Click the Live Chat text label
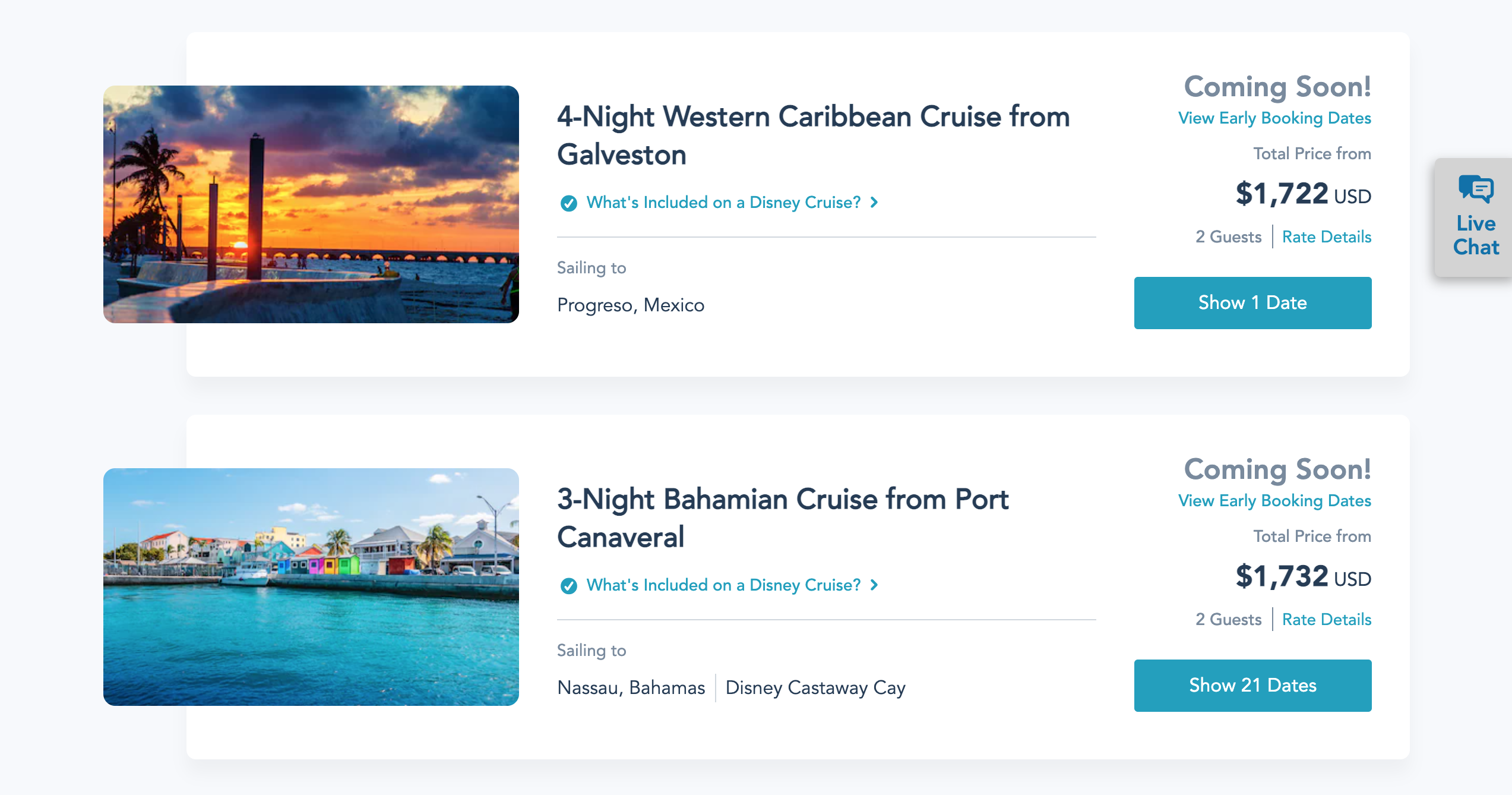 [1475, 235]
